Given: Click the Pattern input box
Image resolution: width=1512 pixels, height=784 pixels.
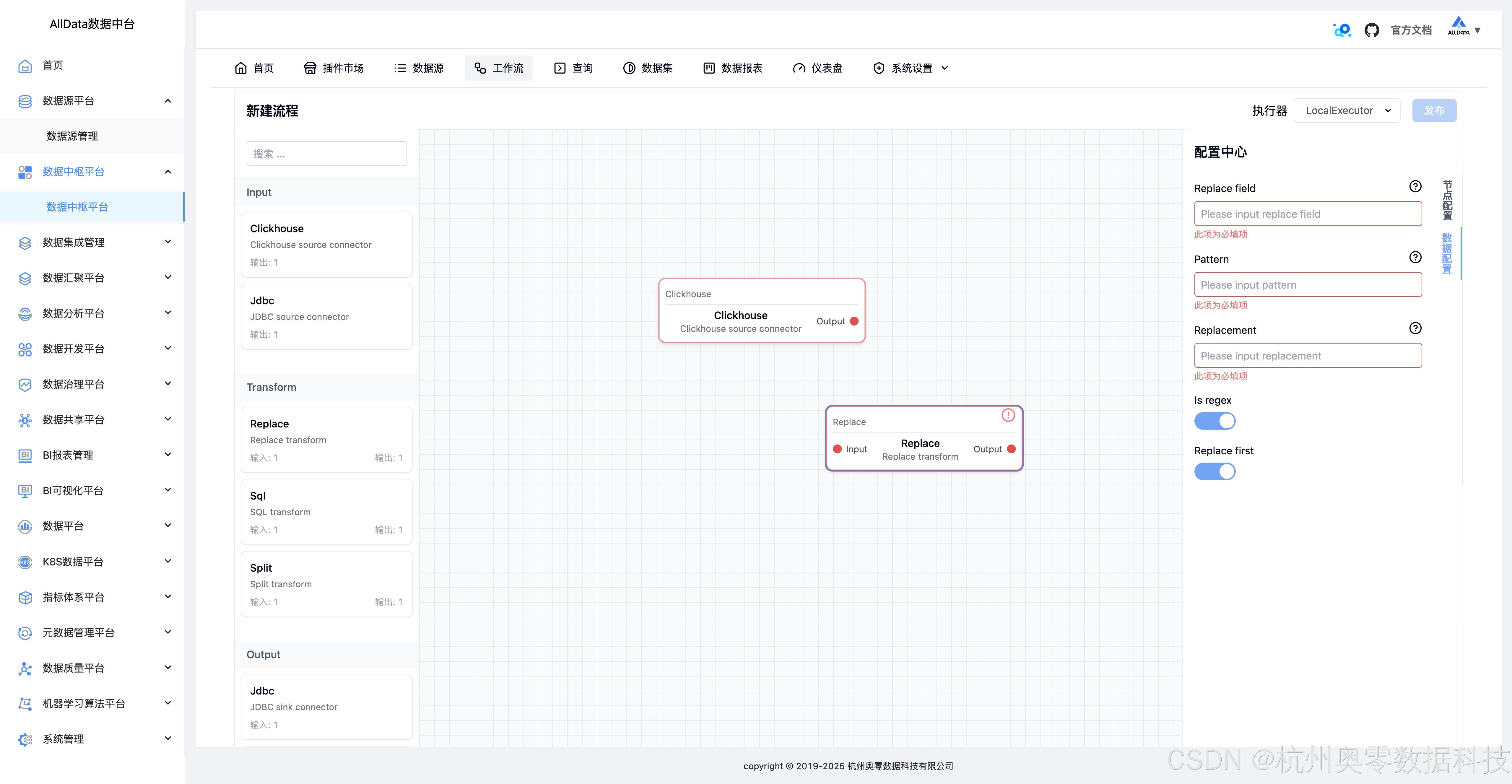Looking at the screenshot, I should (1308, 284).
